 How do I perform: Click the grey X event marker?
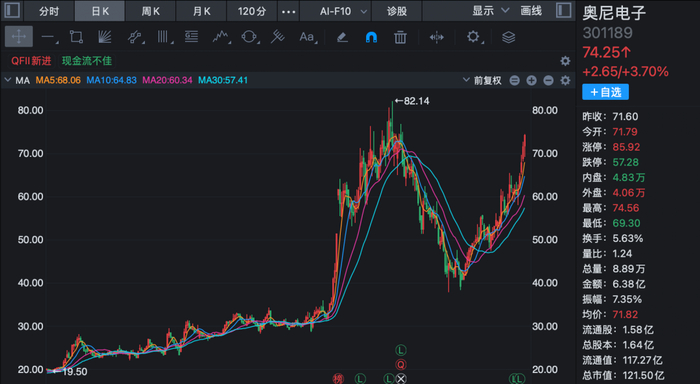pos(401,379)
